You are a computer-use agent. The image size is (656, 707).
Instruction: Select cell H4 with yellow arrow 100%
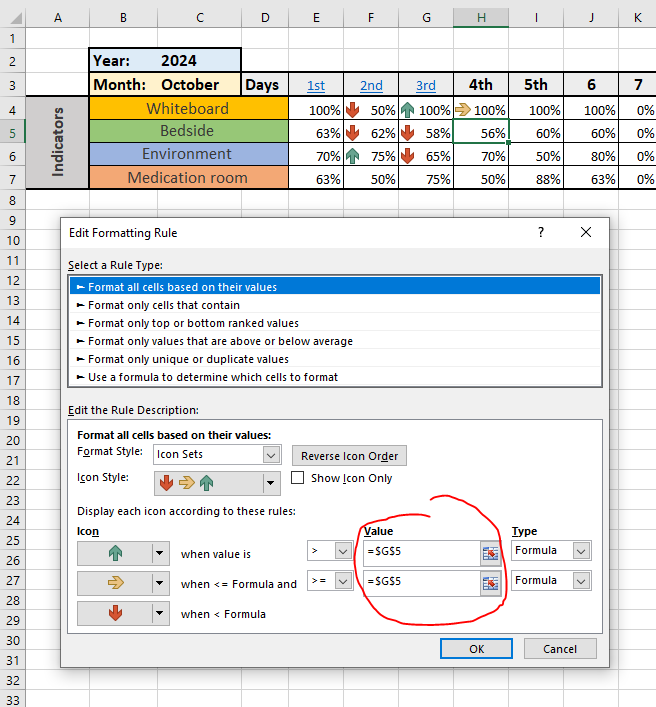[x=481, y=109]
